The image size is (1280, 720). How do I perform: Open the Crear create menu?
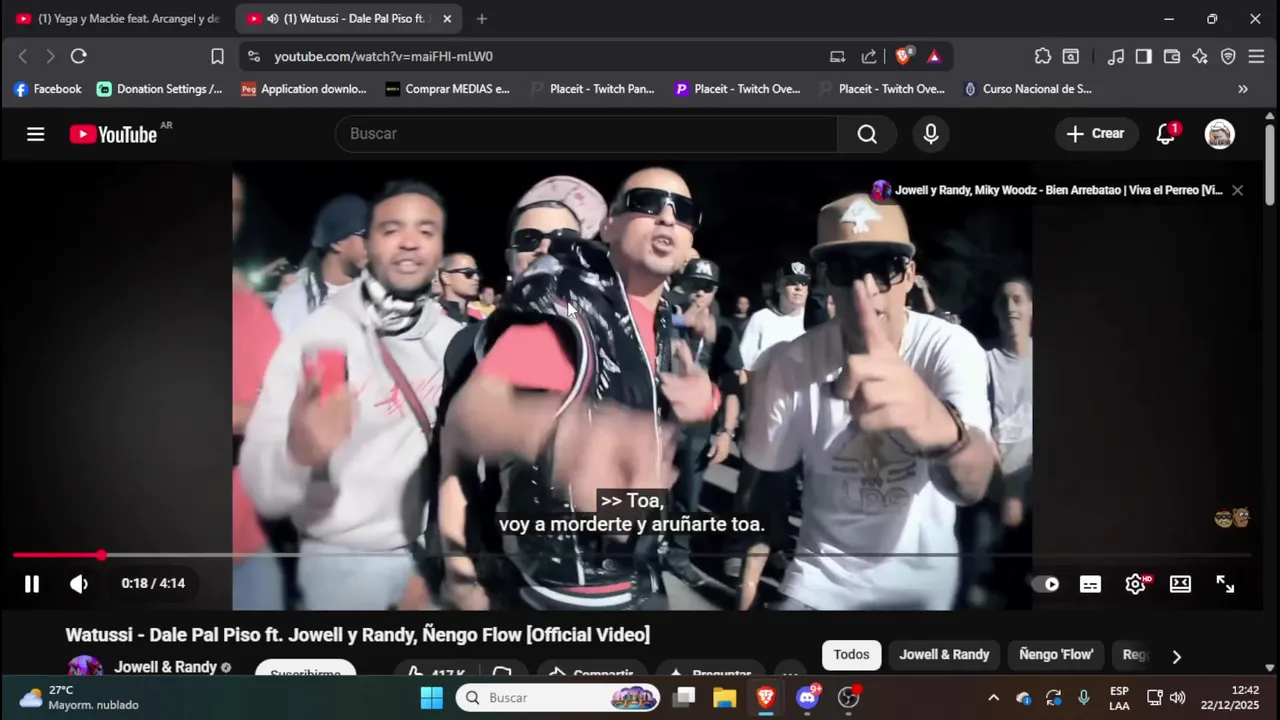click(x=1096, y=134)
